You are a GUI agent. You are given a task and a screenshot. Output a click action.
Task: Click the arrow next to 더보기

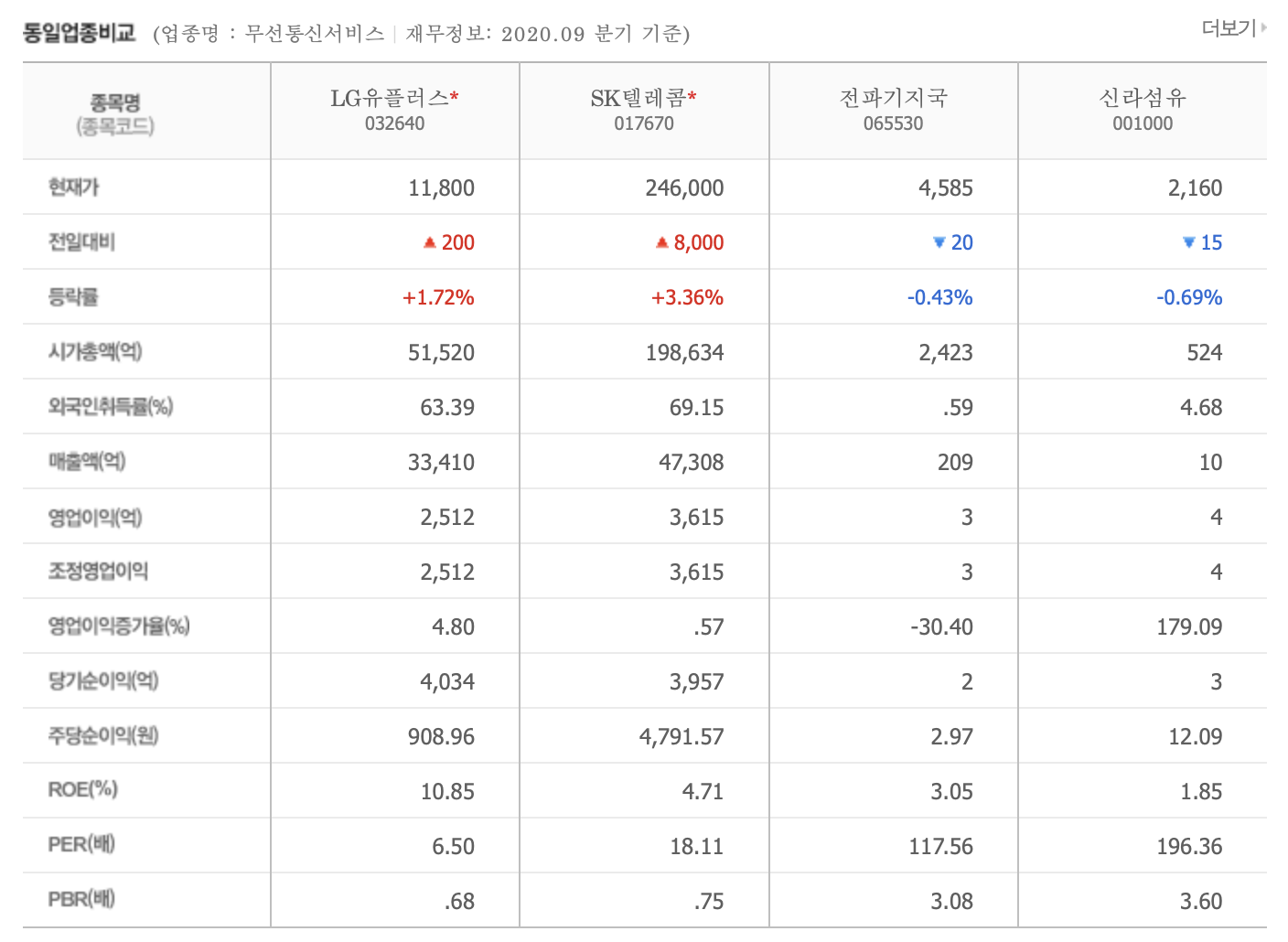(x=1263, y=28)
